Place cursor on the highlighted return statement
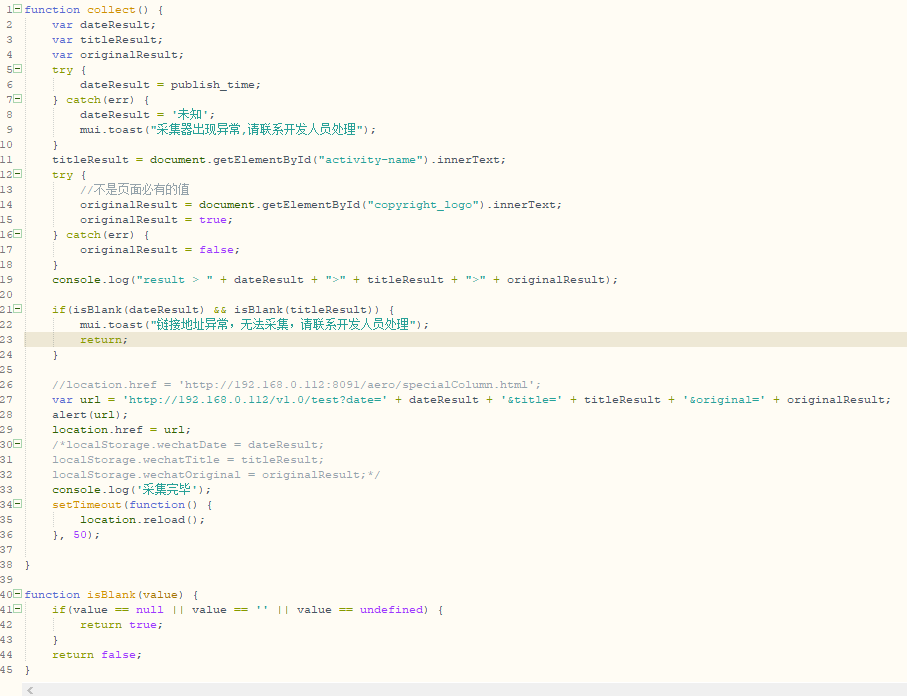Screen dimensions: 907x696 [104, 340]
